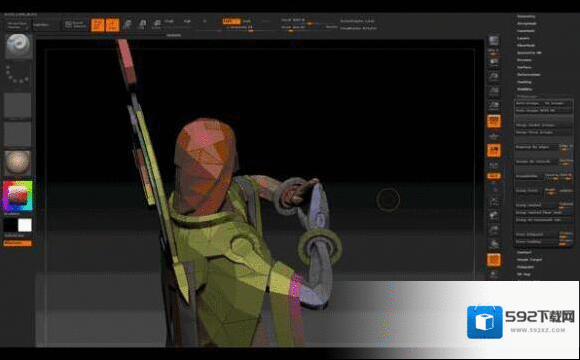Image resolution: width=580 pixels, height=360 pixels.
Task: Open the material sphere selector
Action: coord(17,162)
